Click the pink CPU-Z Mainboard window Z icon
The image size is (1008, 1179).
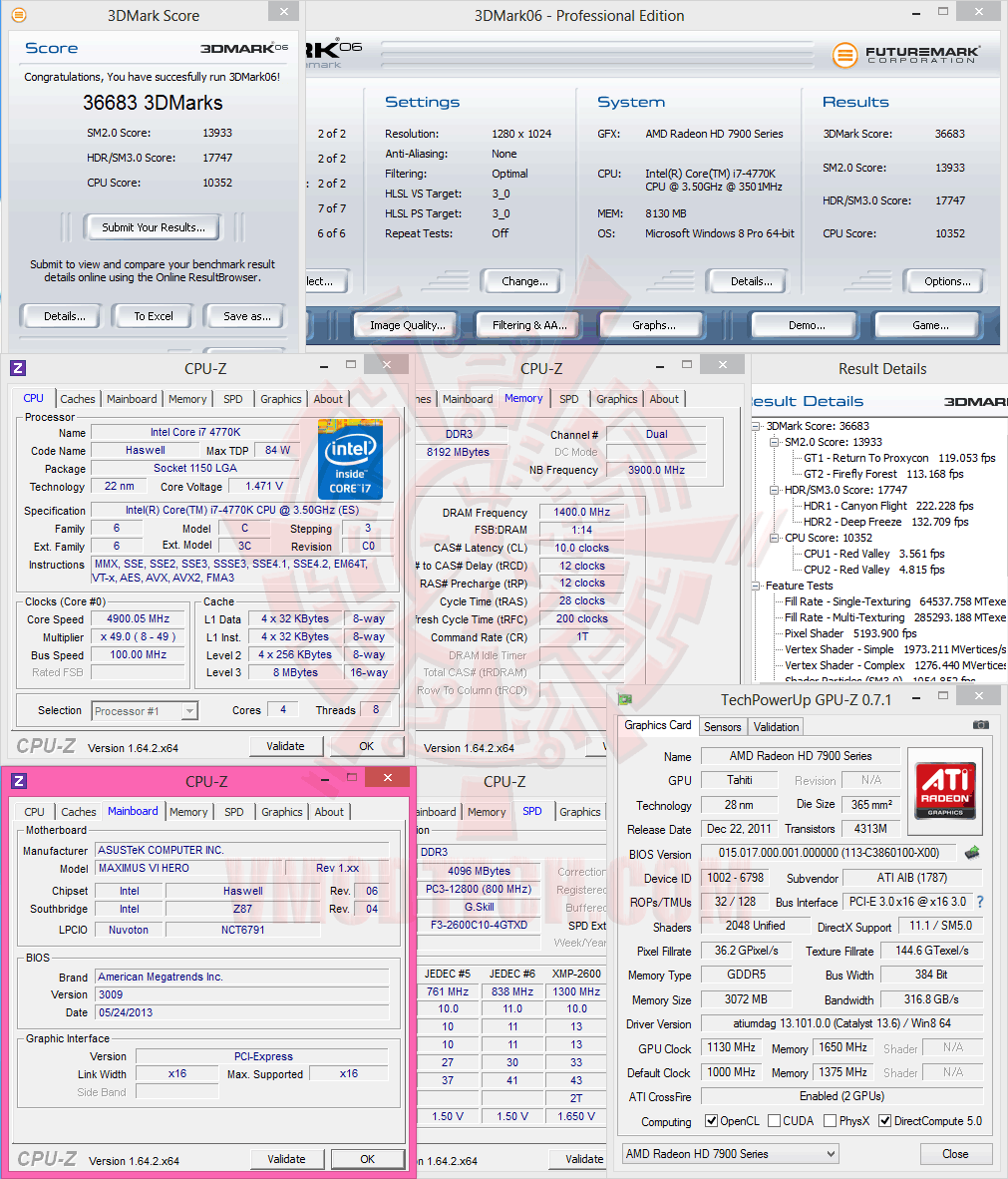[x=20, y=781]
